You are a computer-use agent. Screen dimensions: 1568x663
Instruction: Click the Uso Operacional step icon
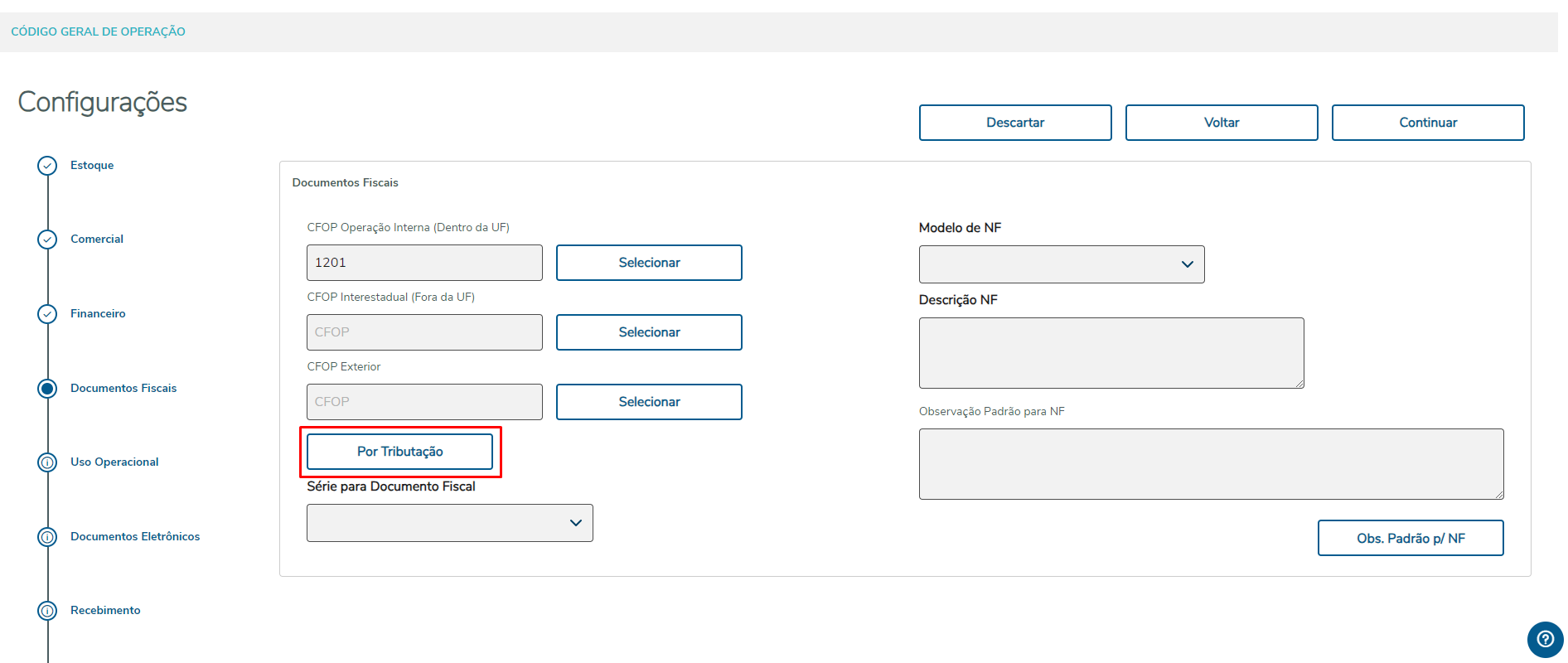(47, 462)
